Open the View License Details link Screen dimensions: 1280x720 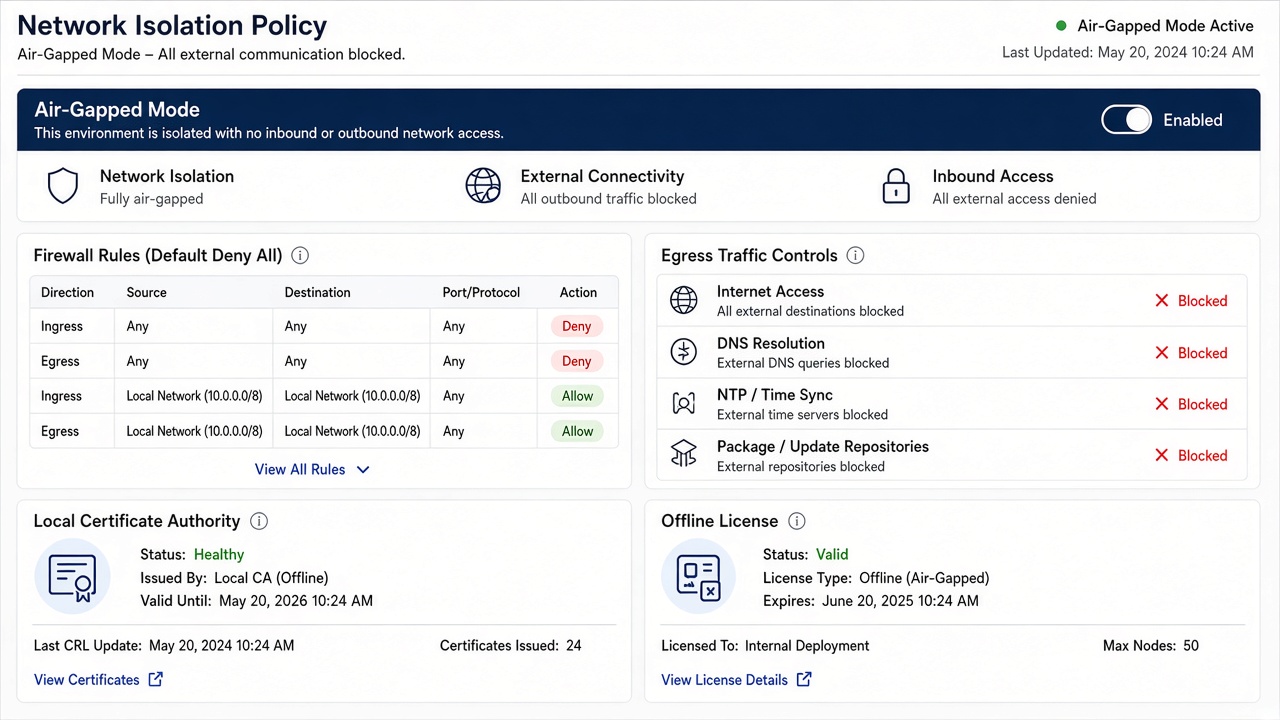[736, 680]
